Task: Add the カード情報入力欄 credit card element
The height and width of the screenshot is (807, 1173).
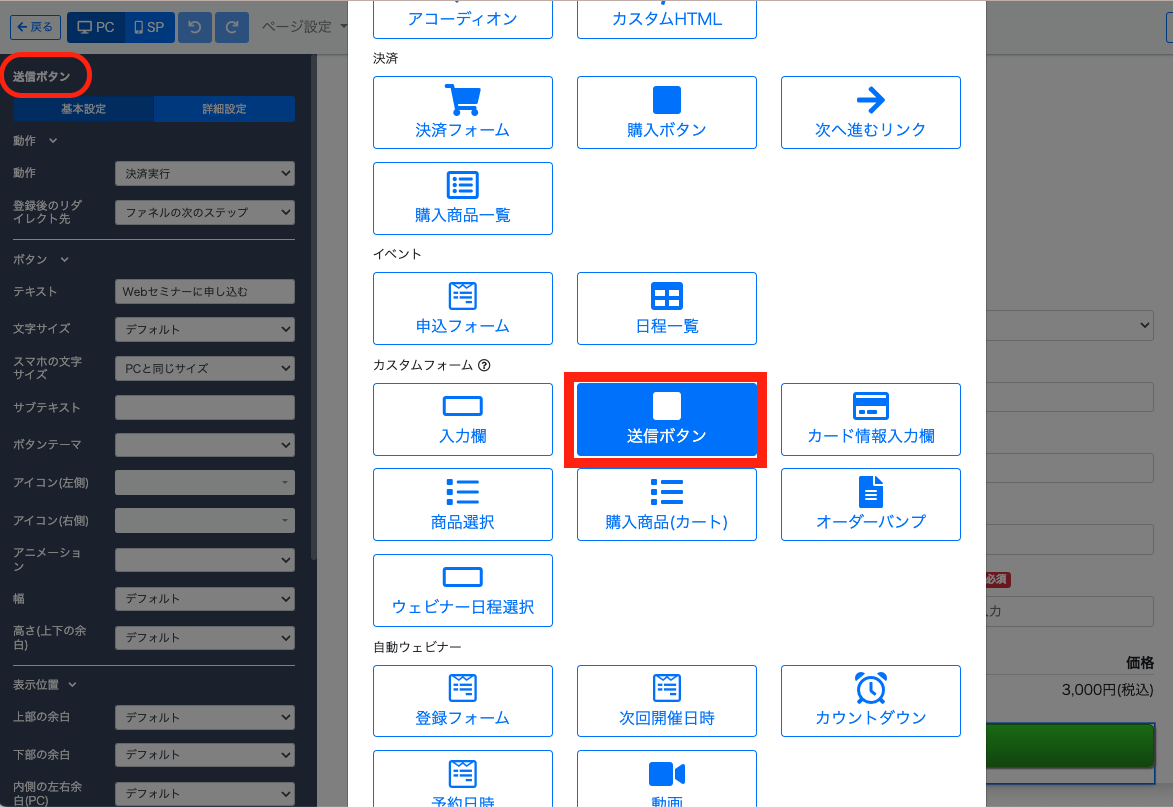Action: pos(870,419)
